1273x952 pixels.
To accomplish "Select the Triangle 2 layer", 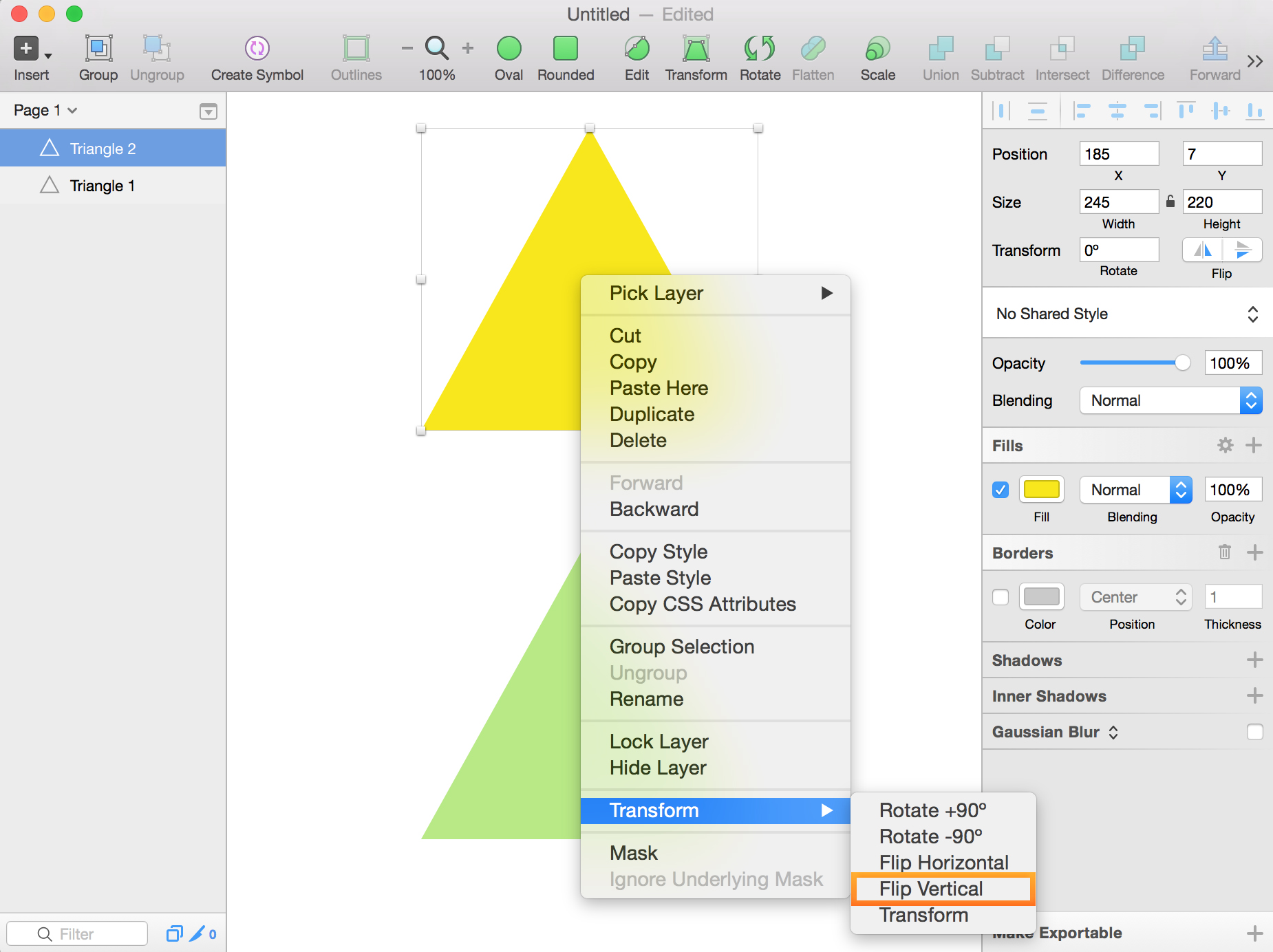I will point(113,149).
